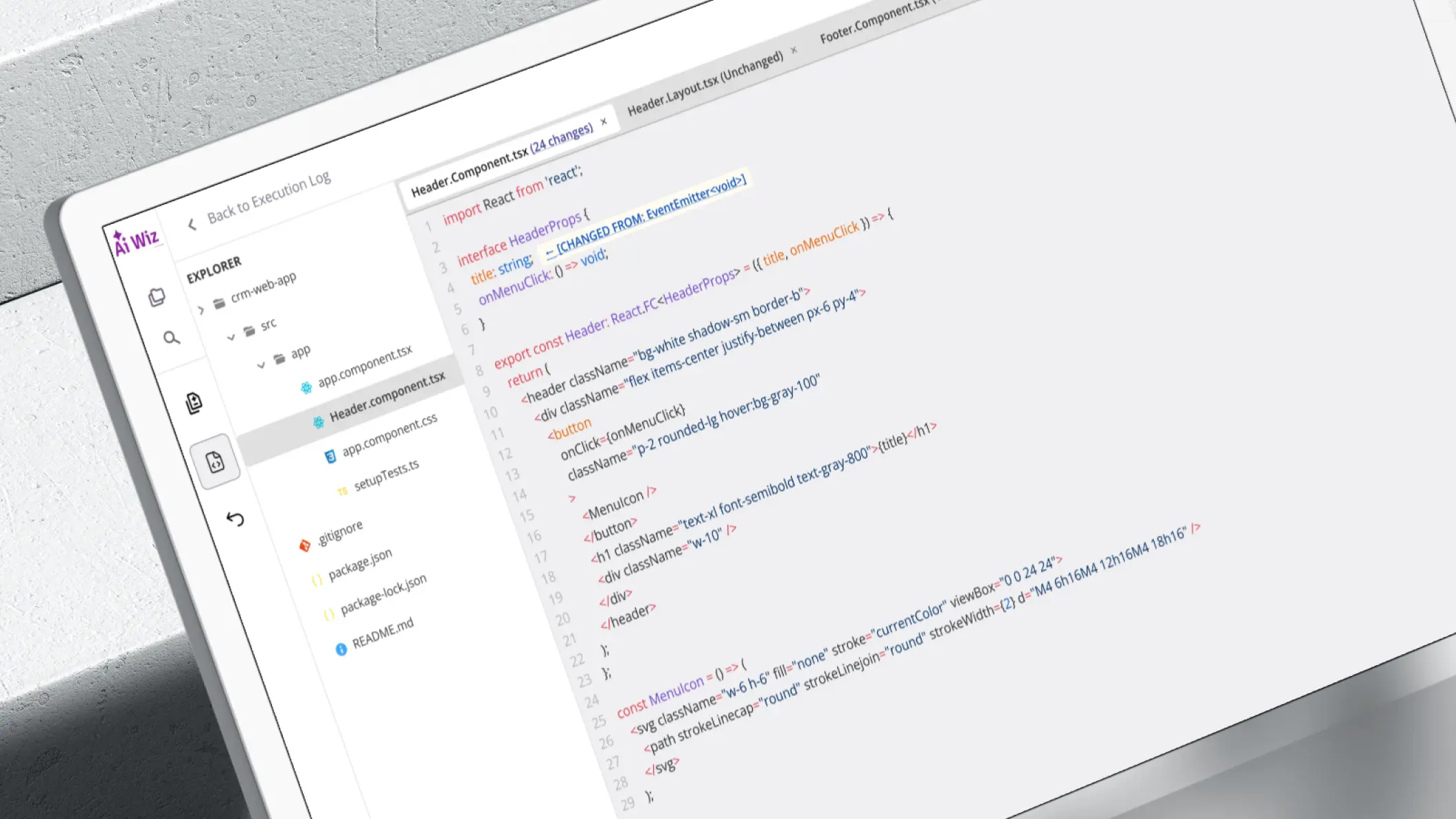Close the Header.Layout.tsx tab
Viewport: 1456px width, 819px height.
click(794, 50)
